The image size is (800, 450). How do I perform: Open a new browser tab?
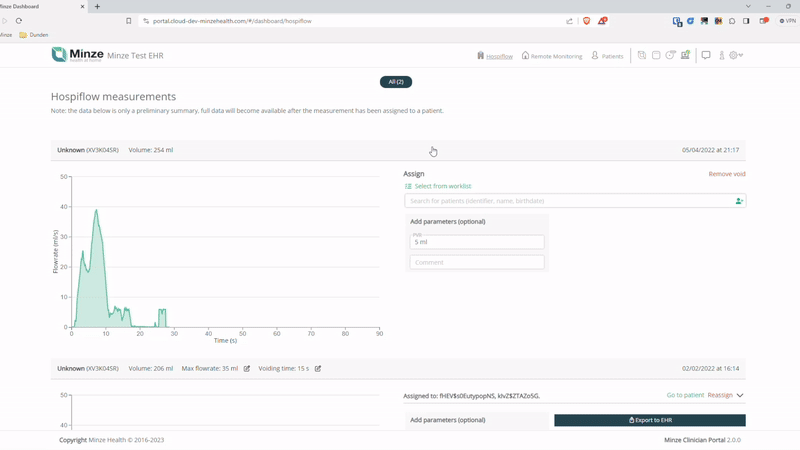(x=97, y=7)
